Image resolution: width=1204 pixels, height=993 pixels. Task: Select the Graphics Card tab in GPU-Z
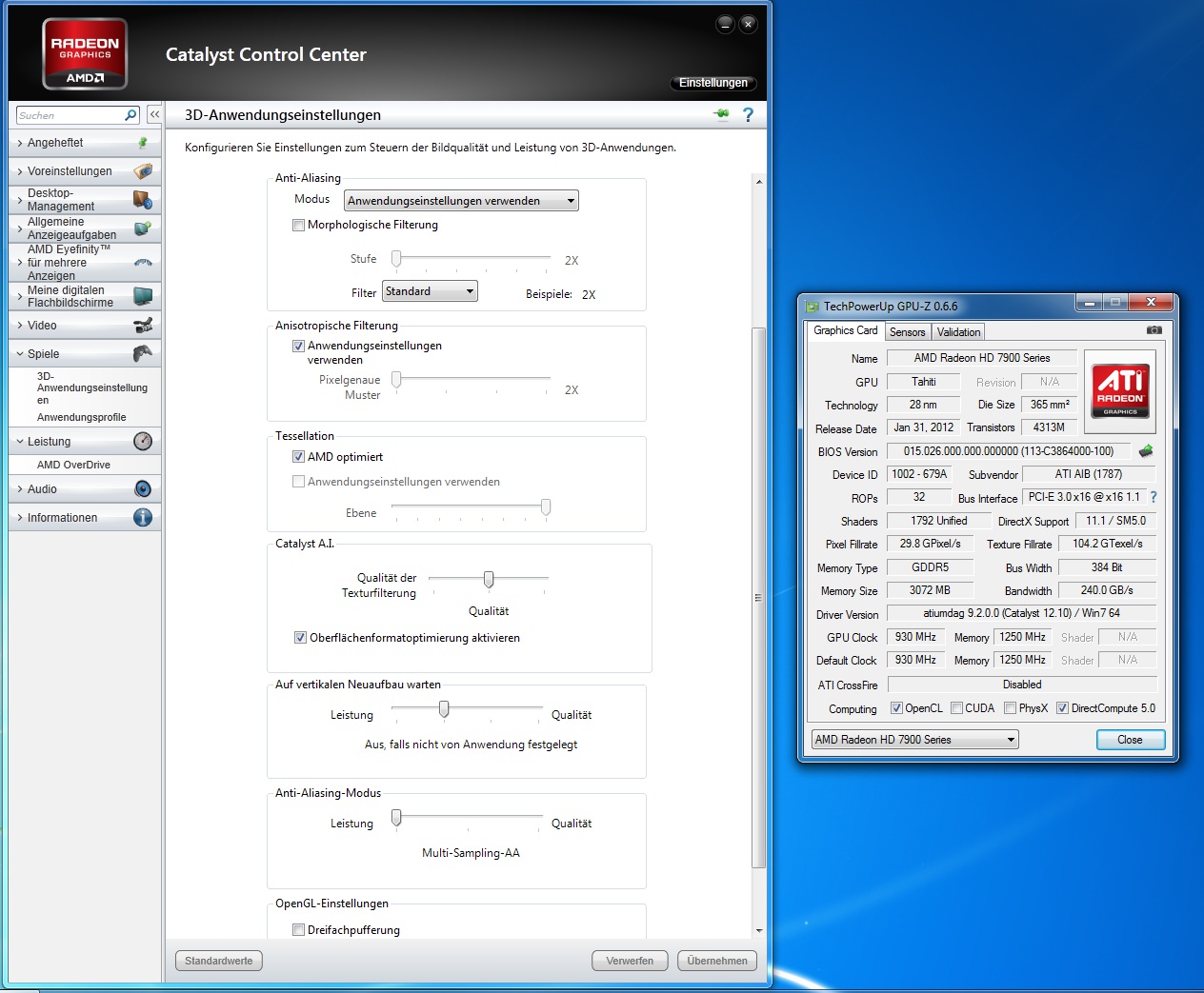click(x=845, y=330)
